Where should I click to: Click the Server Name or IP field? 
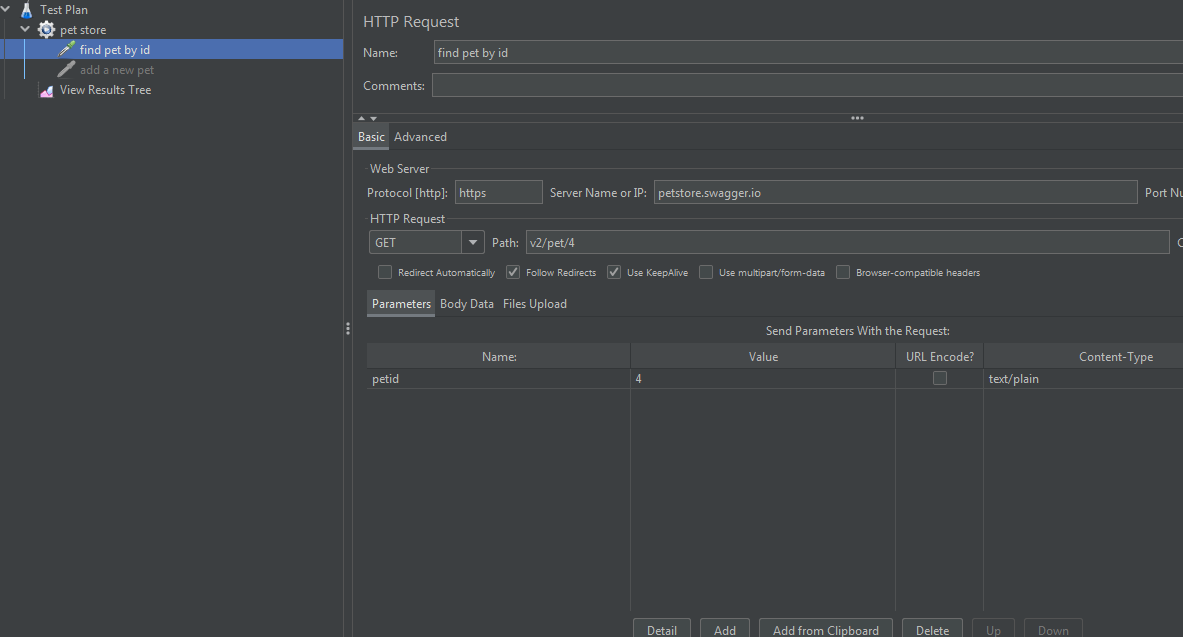(x=896, y=192)
